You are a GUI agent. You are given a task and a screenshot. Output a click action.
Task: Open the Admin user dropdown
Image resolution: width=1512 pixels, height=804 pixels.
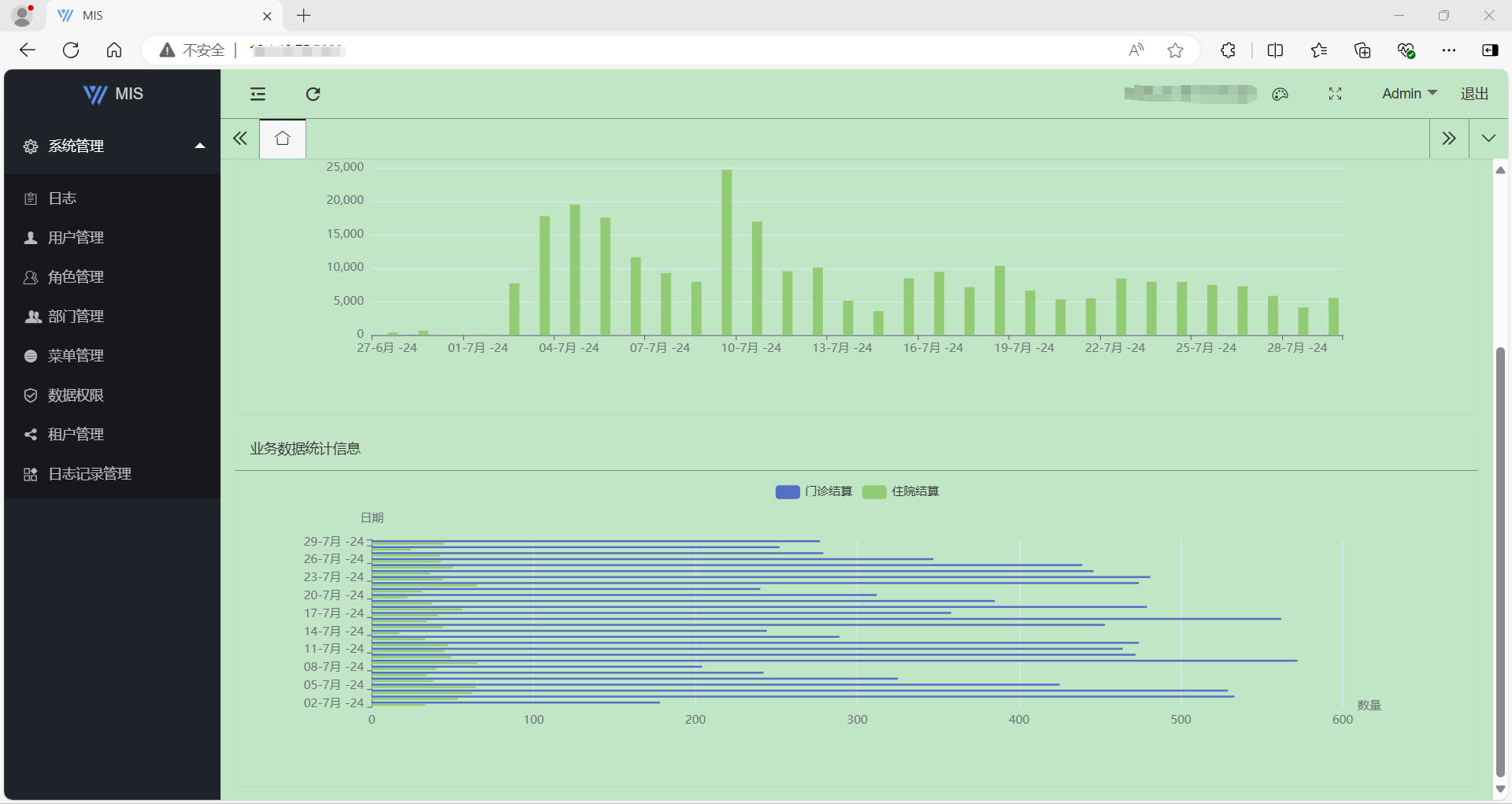(1410, 94)
